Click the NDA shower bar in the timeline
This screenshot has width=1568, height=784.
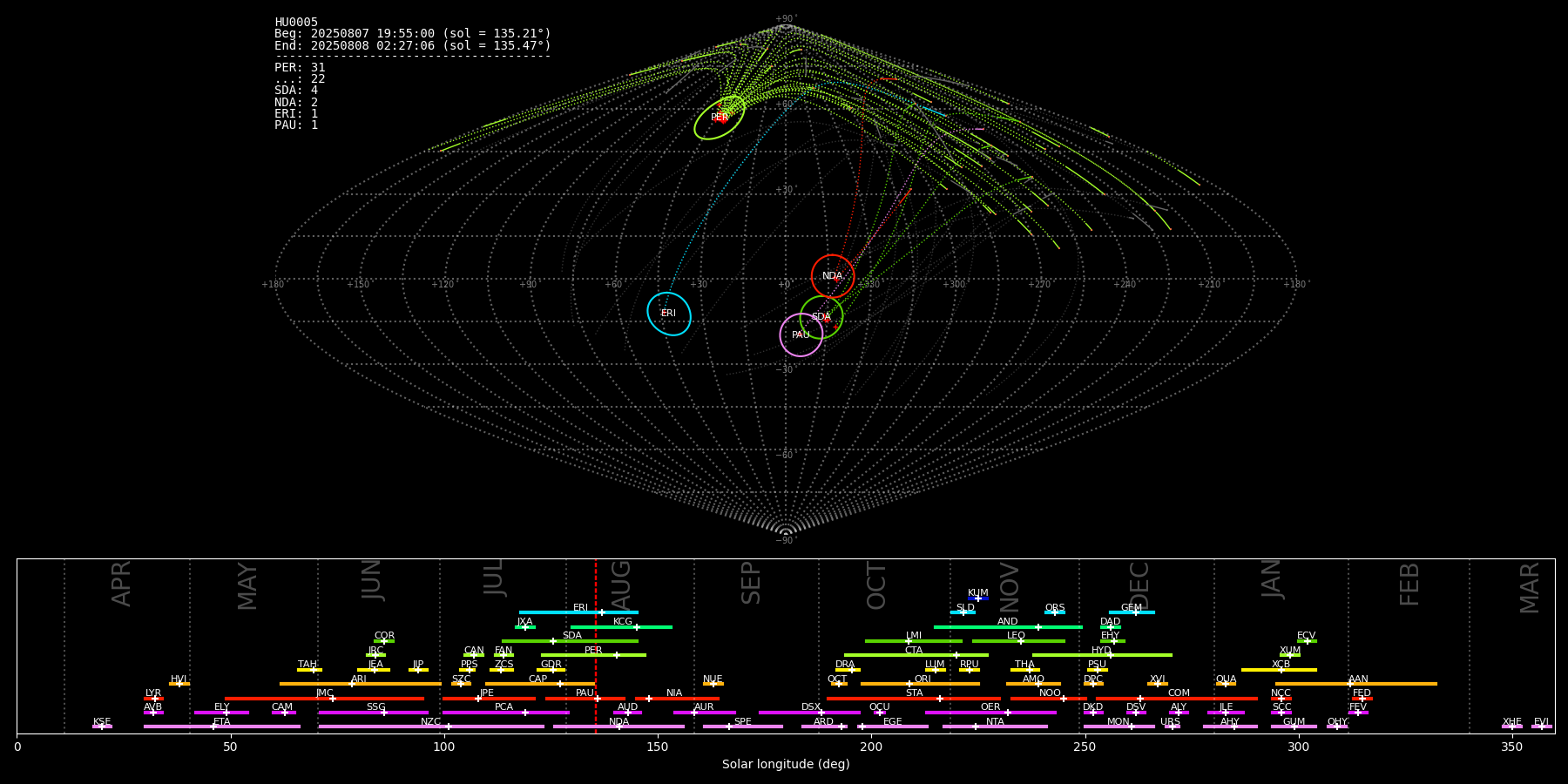click(x=618, y=727)
